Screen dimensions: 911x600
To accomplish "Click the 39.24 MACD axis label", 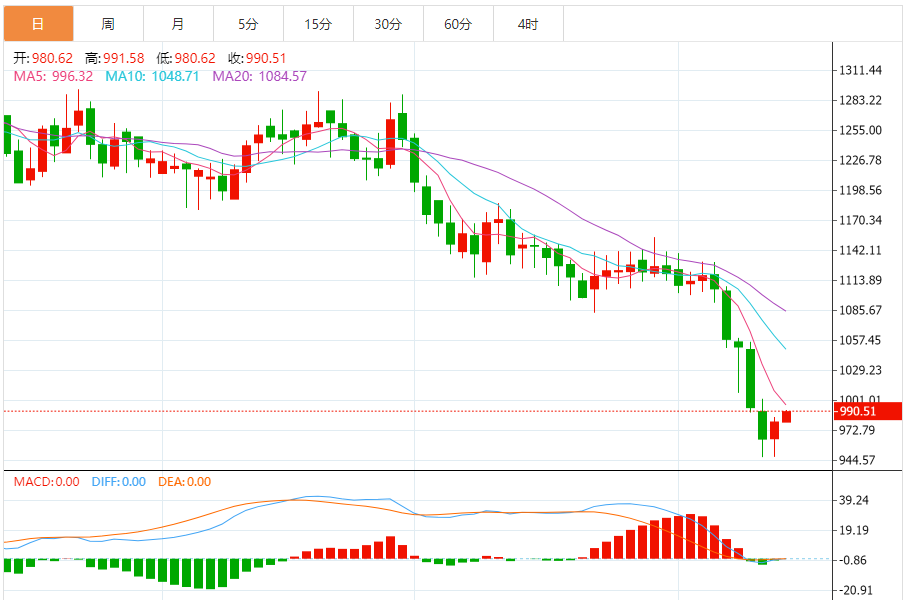I will (854, 500).
